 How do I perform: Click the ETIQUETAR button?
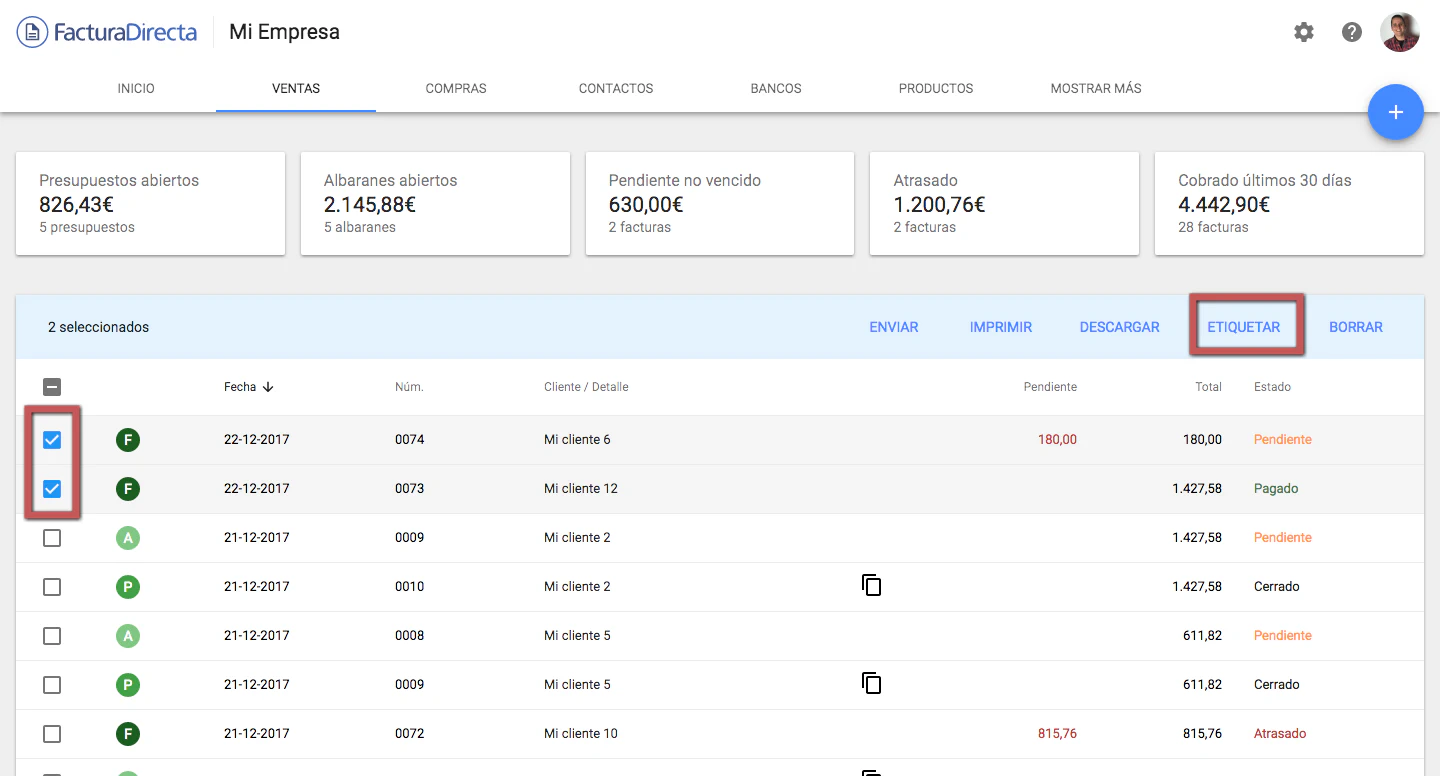tap(1243, 327)
